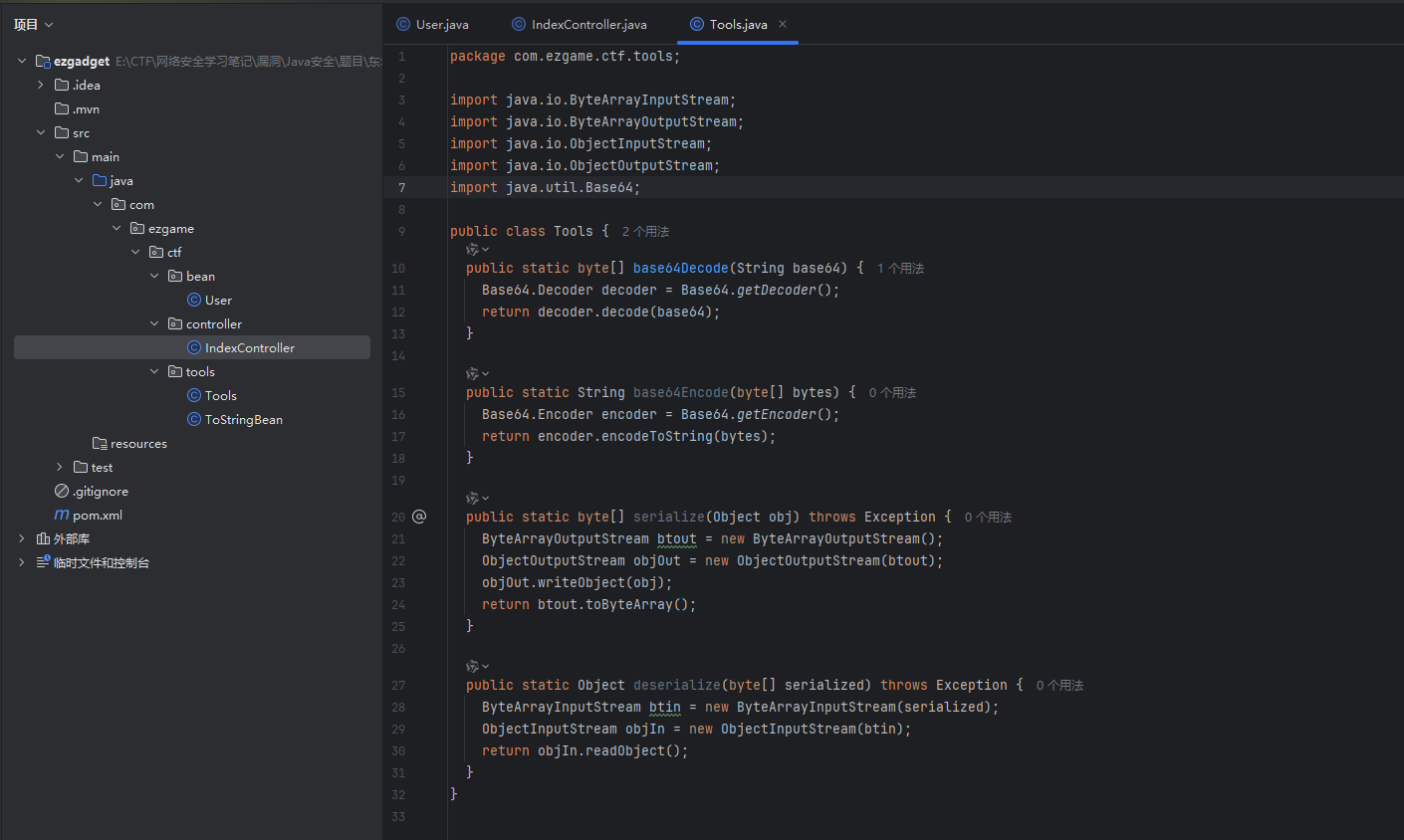The width and height of the screenshot is (1404, 840).
Task: Close the Tools.java editor tab
Action: (x=783, y=24)
